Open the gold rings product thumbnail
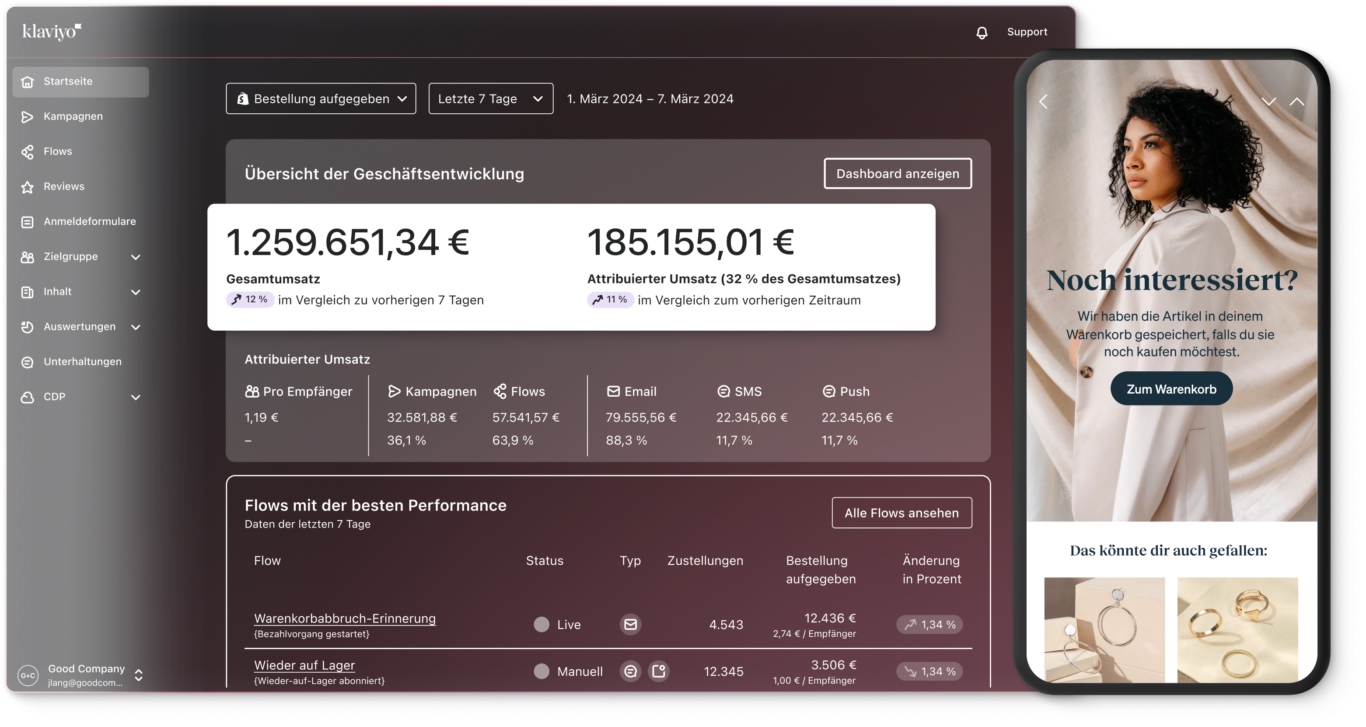 tap(1238, 628)
